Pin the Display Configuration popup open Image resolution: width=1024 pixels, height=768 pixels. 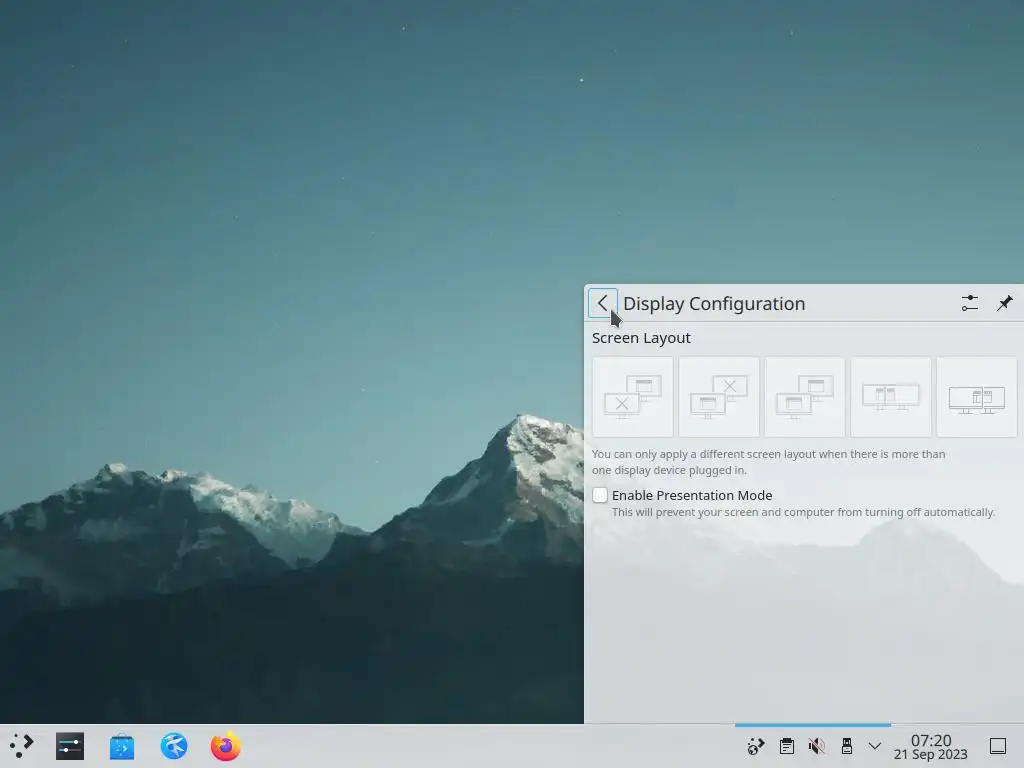click(1004, 303)
